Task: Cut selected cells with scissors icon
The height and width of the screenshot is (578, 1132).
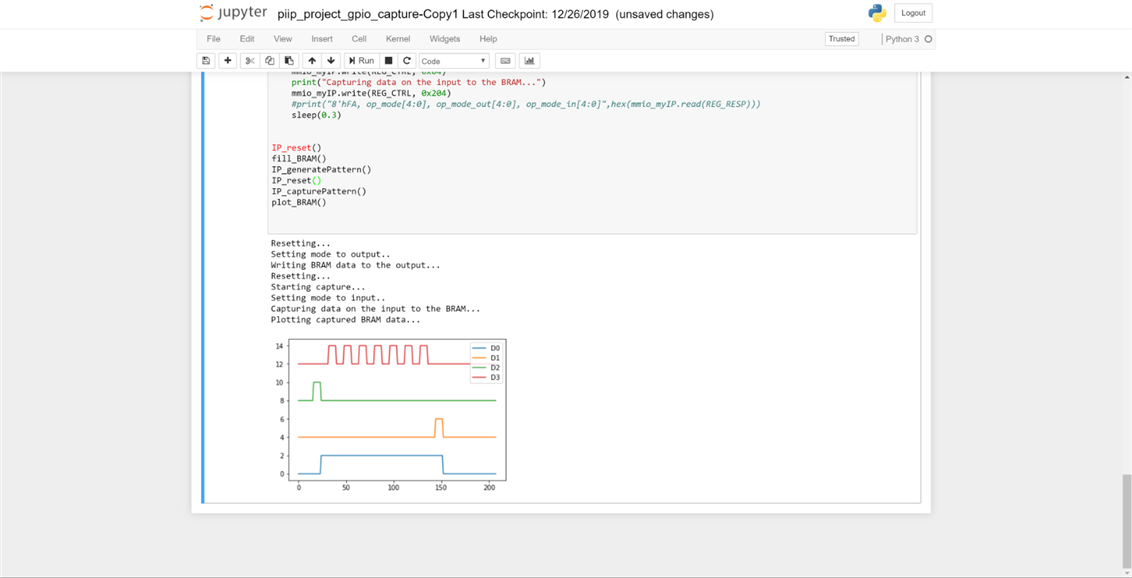Action: 250,61
